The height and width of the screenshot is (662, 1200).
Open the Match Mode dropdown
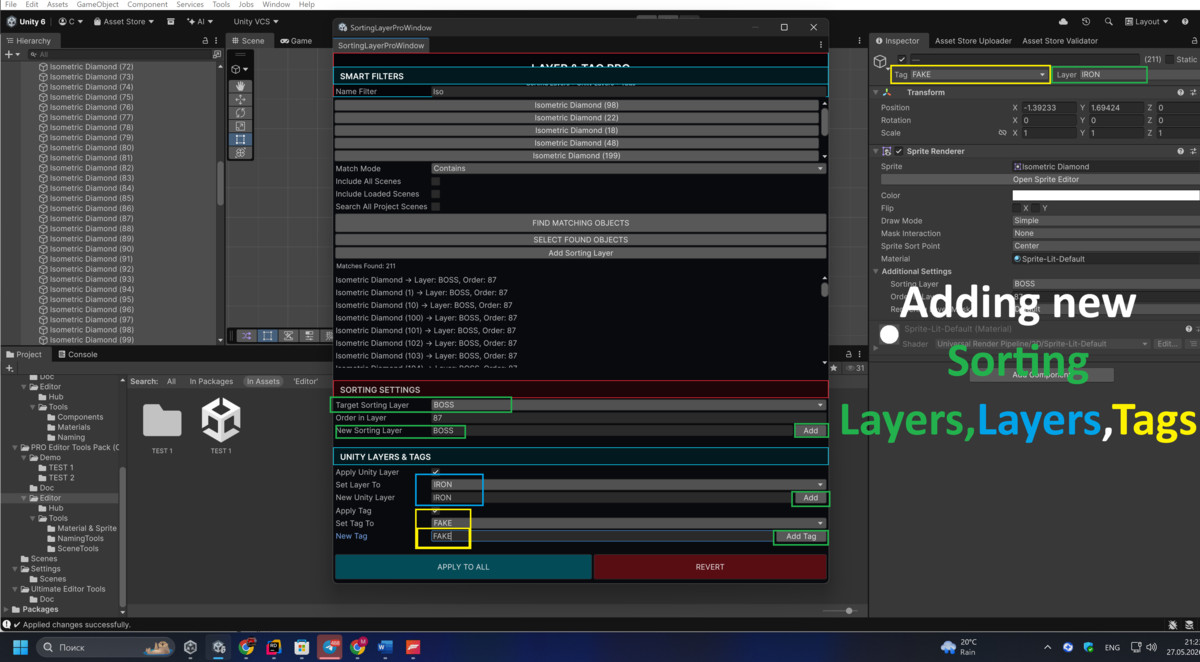pyautogui.click(x=628, y=168)
